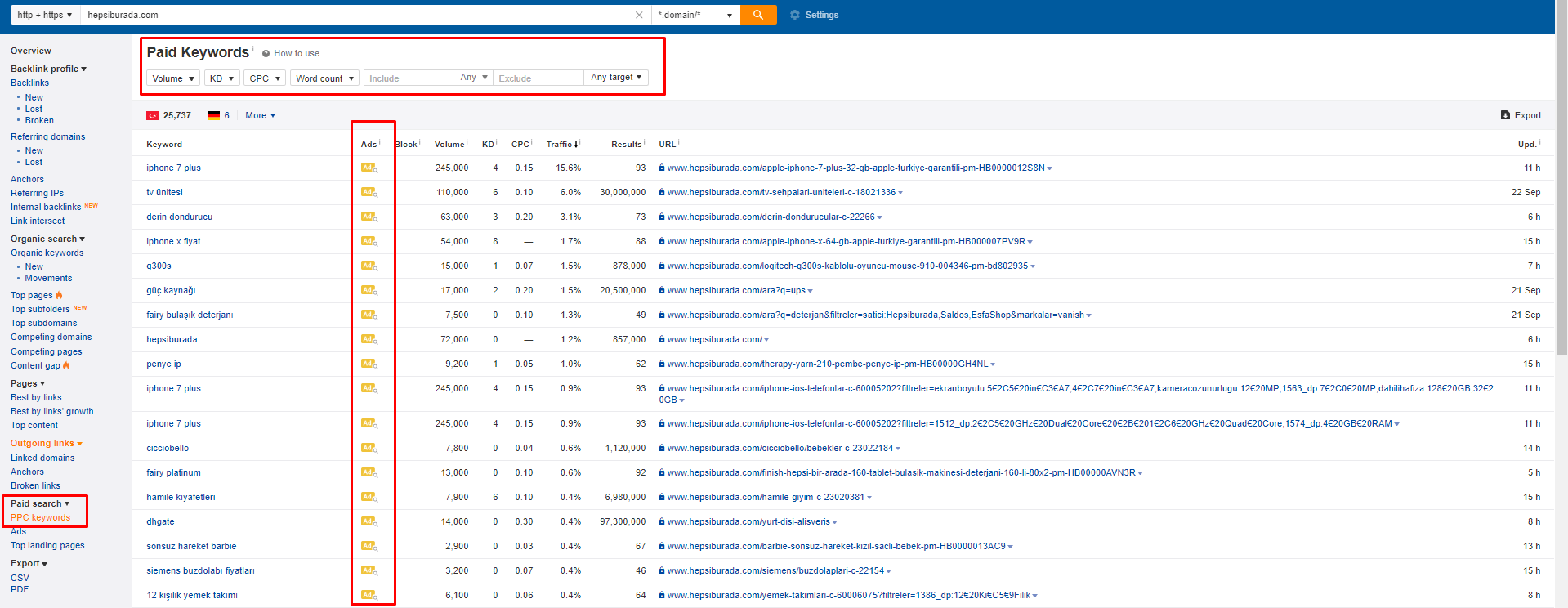
Task: Collapse the Organic search sidebar section
Action: point(47,239)
